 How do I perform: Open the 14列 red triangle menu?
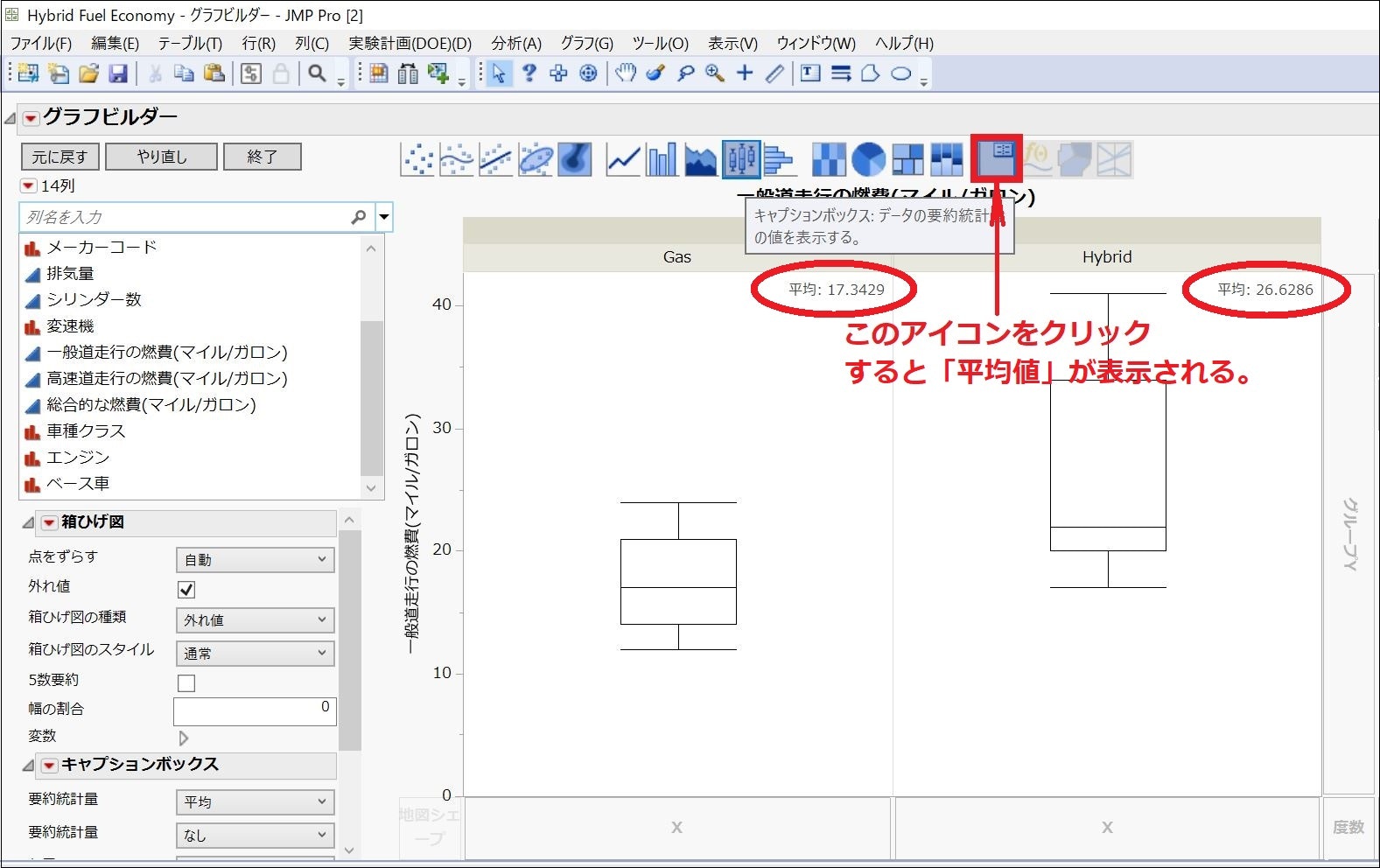29,185
